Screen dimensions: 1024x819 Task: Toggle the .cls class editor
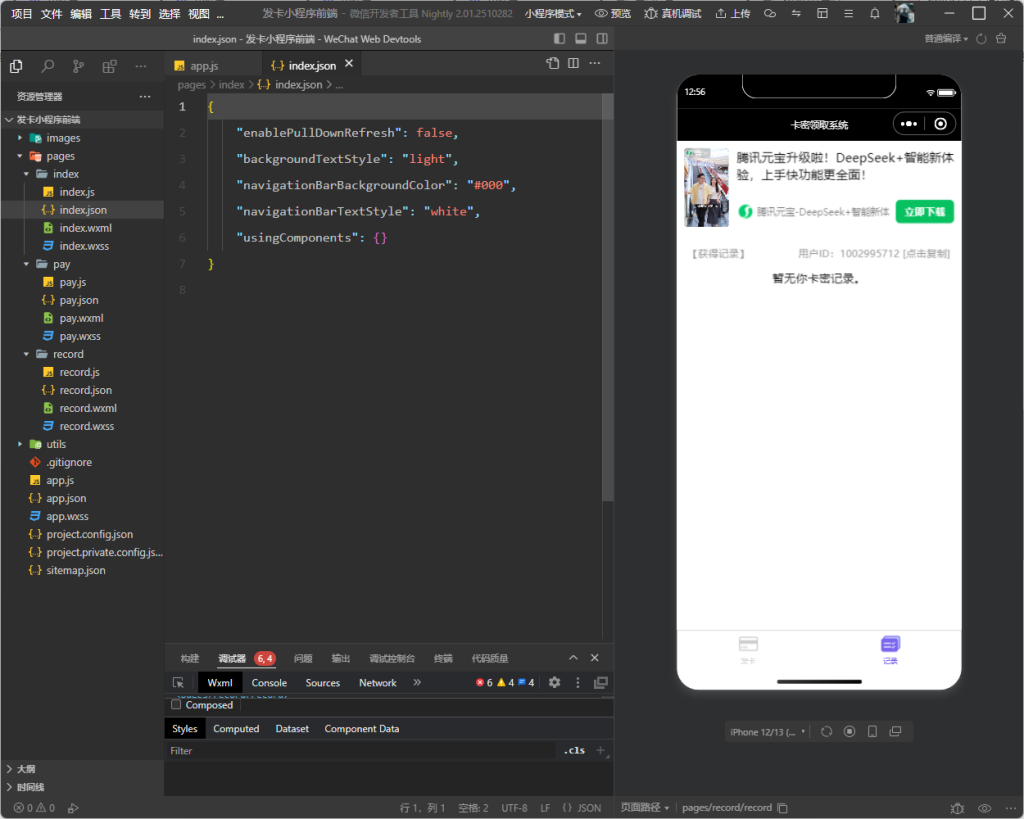574,750
